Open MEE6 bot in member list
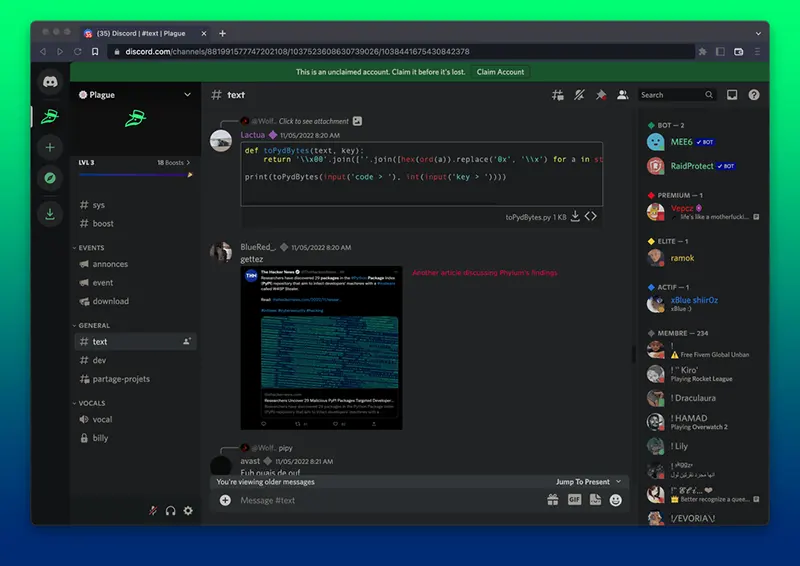The height and width of the screenshot is (566, 800). (702, 142)
